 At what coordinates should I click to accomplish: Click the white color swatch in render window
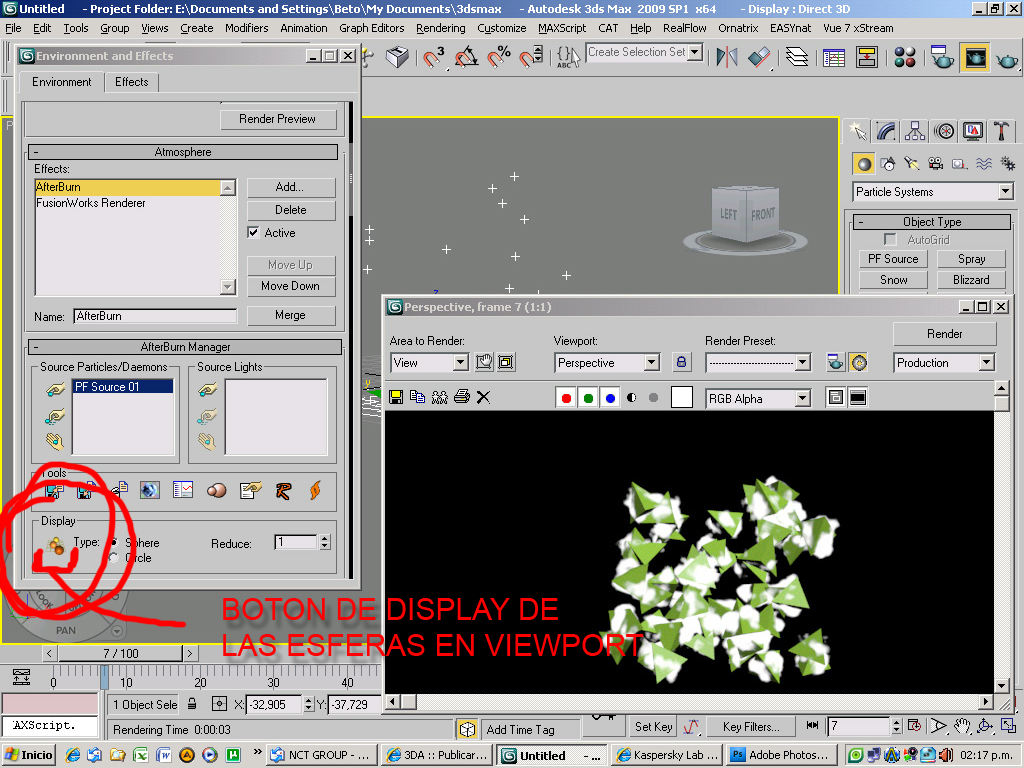(682, 397)
